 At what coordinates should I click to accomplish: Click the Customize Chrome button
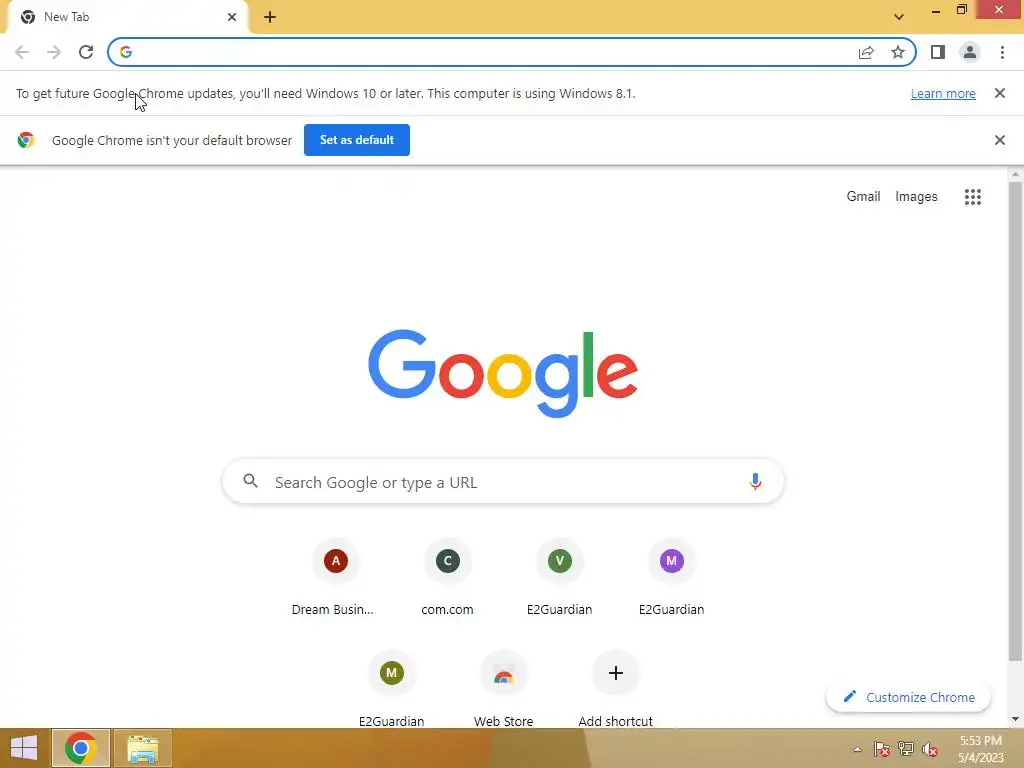908,697
